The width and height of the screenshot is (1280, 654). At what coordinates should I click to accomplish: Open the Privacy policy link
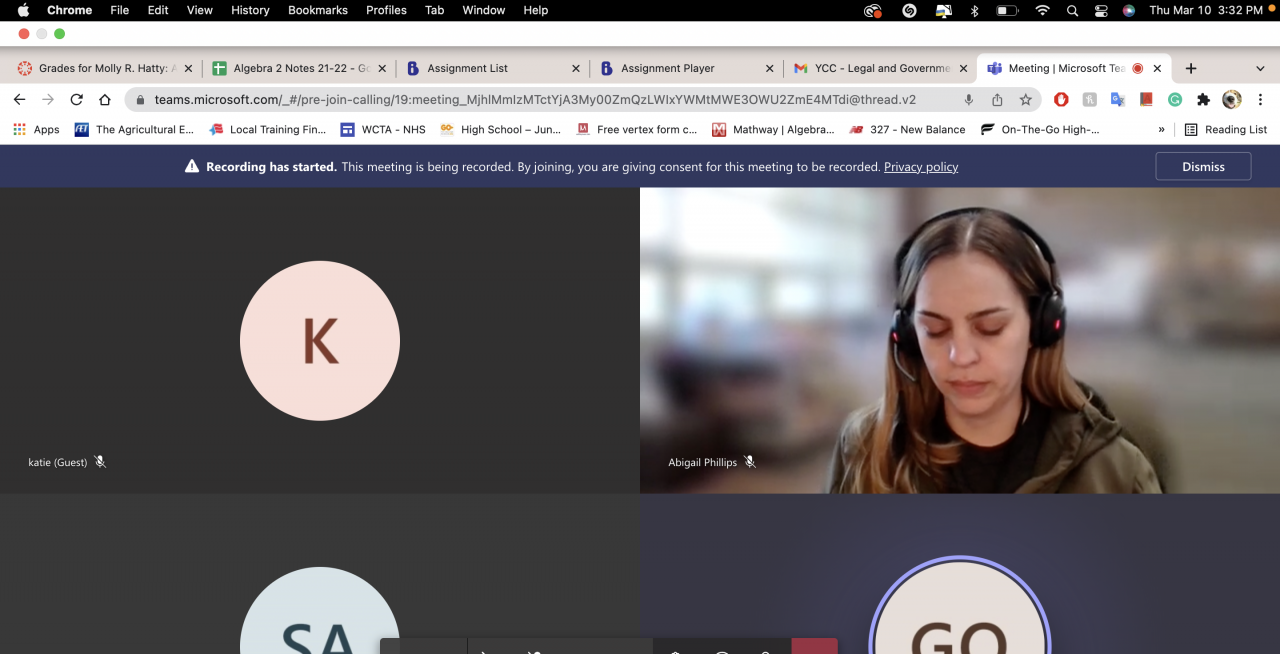[921, 167]
